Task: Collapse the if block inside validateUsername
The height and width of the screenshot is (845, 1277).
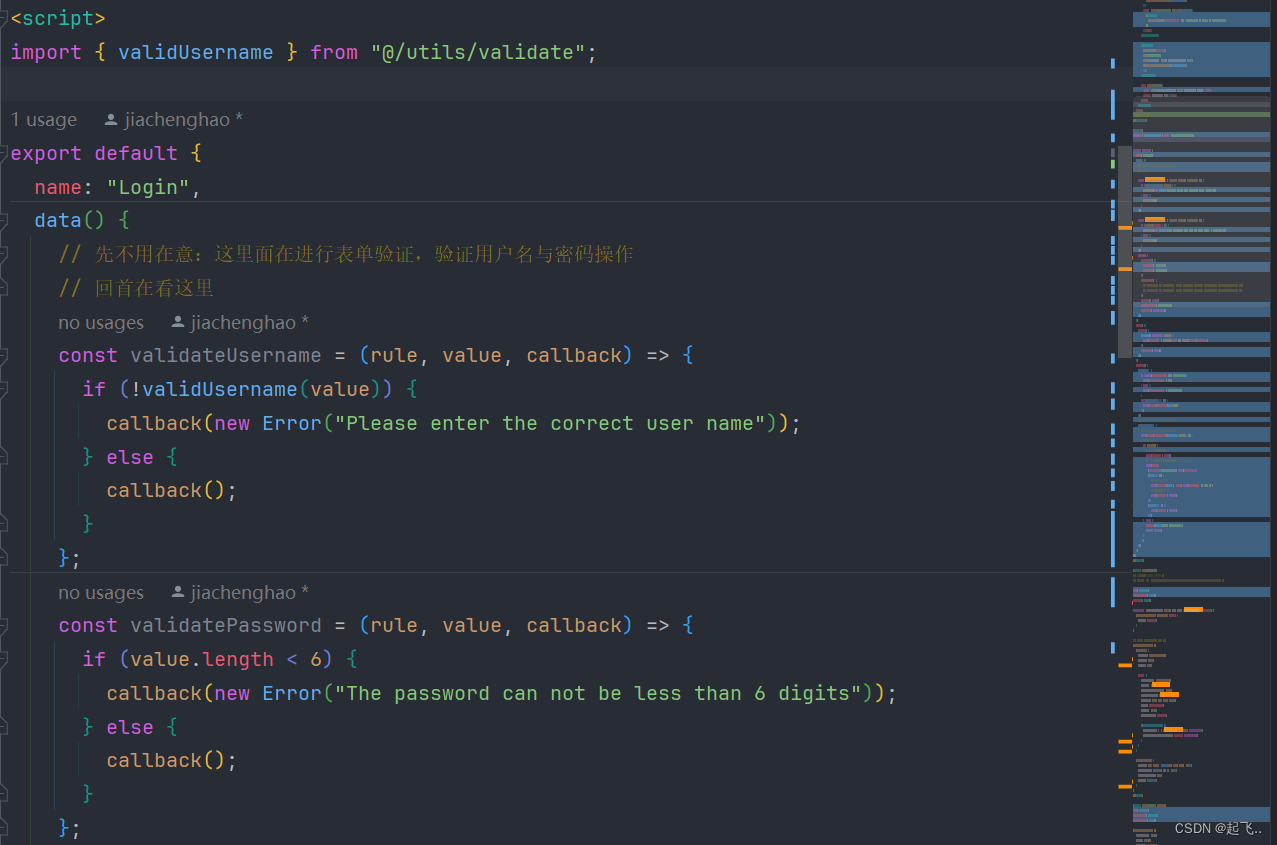Action: pyautogui.click(x=3, y=389)
